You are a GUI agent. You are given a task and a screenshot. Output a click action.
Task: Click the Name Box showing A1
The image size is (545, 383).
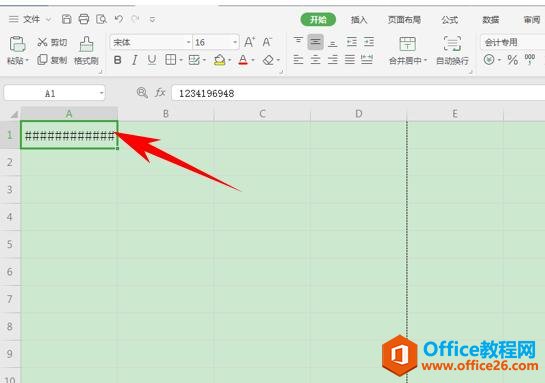pos(55,93)
